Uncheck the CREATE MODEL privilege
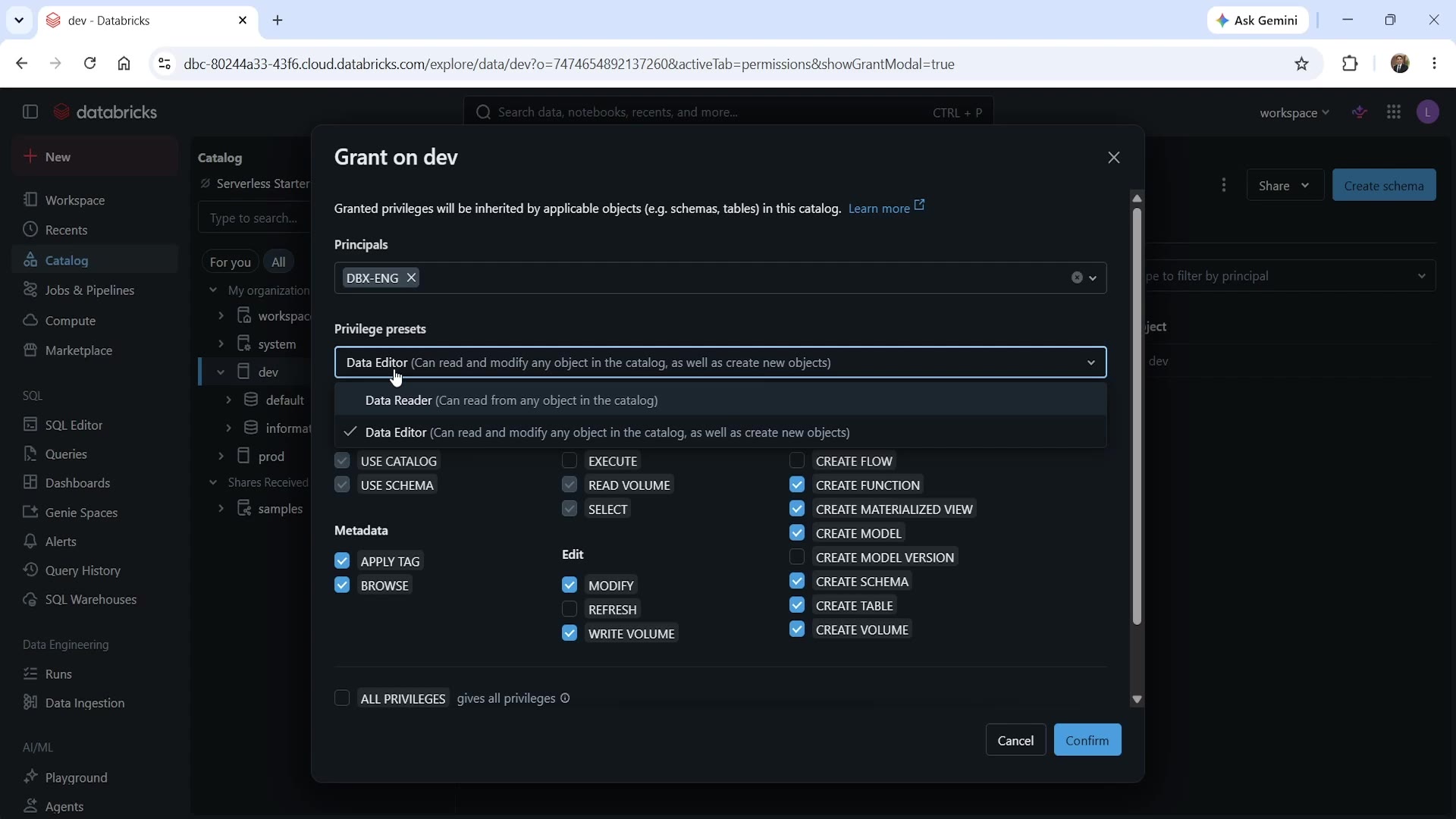 pos(797,533)
